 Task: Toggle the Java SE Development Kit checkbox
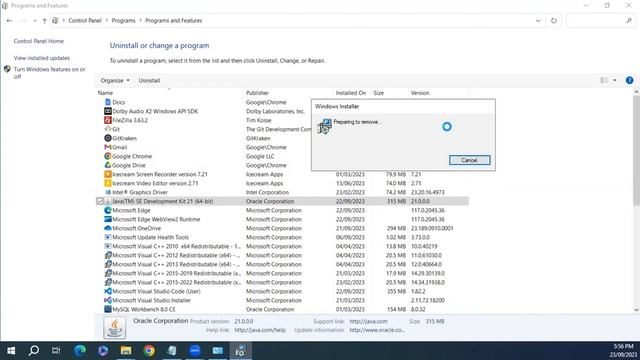(x=100, y=201)
